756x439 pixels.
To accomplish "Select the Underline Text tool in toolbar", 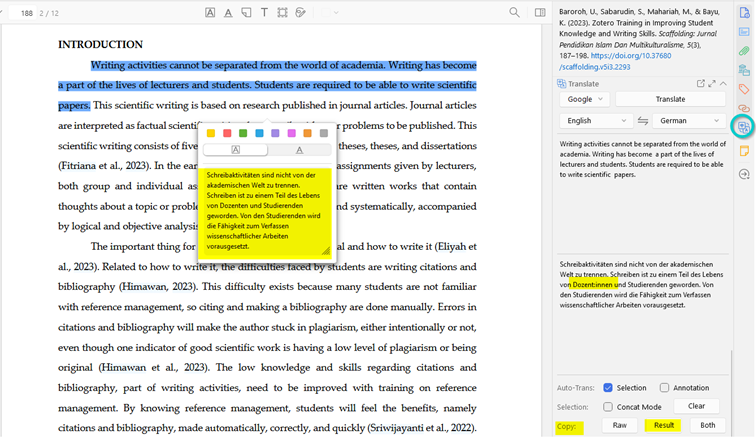I will [x=228, y=13].
